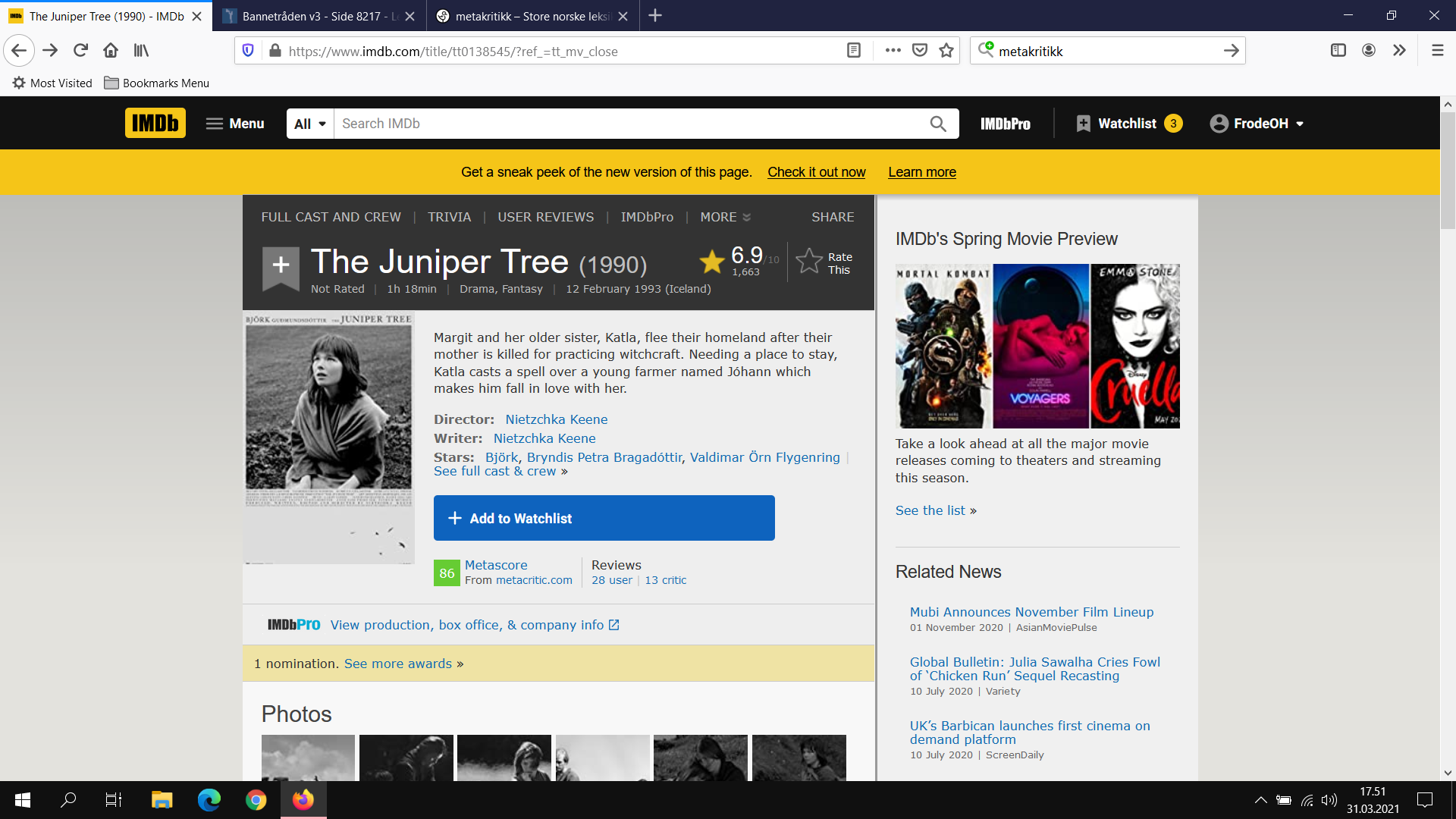Open Mubi Announces November Film Lineup
Viewport: 1456px width, 819px height.
point(1031,612)
